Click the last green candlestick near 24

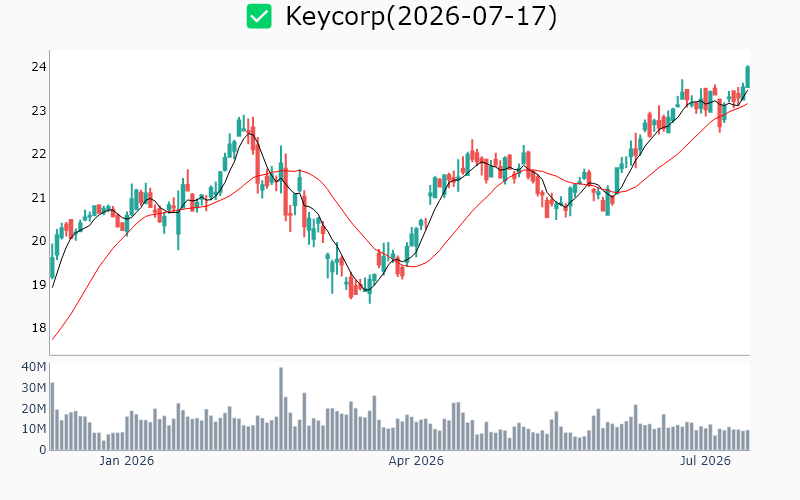point(748,77)
